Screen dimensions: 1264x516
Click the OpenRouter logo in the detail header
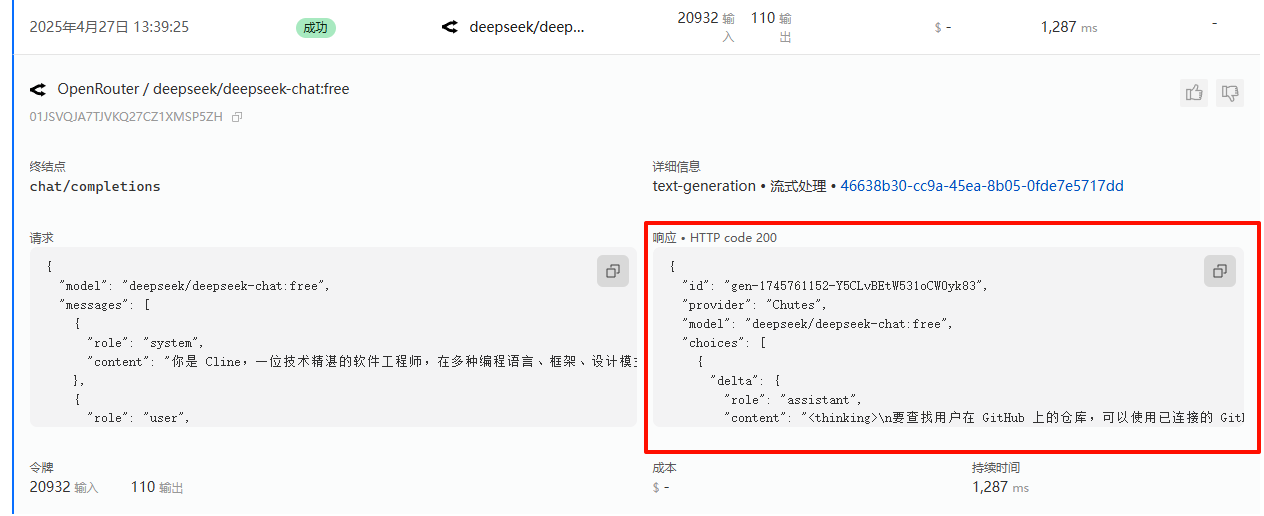(x=38, y=89)
